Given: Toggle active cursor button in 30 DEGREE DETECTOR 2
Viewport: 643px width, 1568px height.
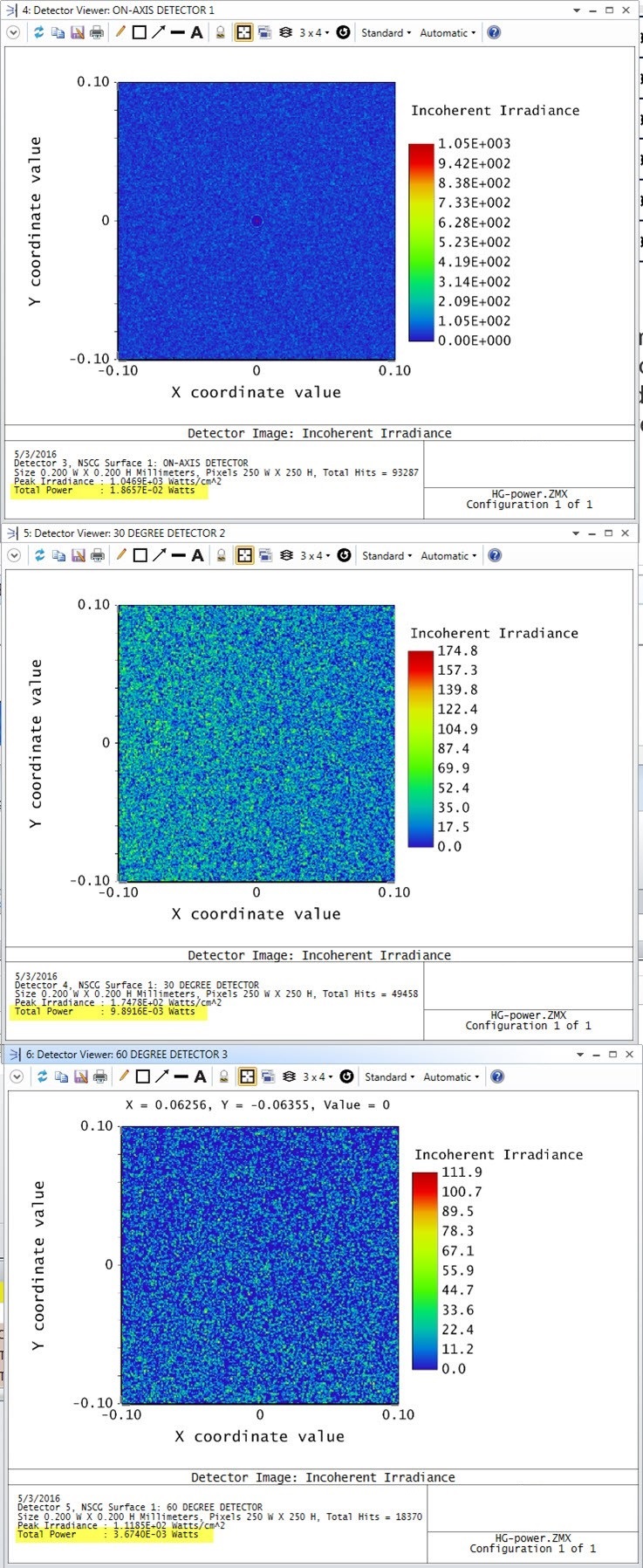Looking at the screenshot, I should [244, 555].
